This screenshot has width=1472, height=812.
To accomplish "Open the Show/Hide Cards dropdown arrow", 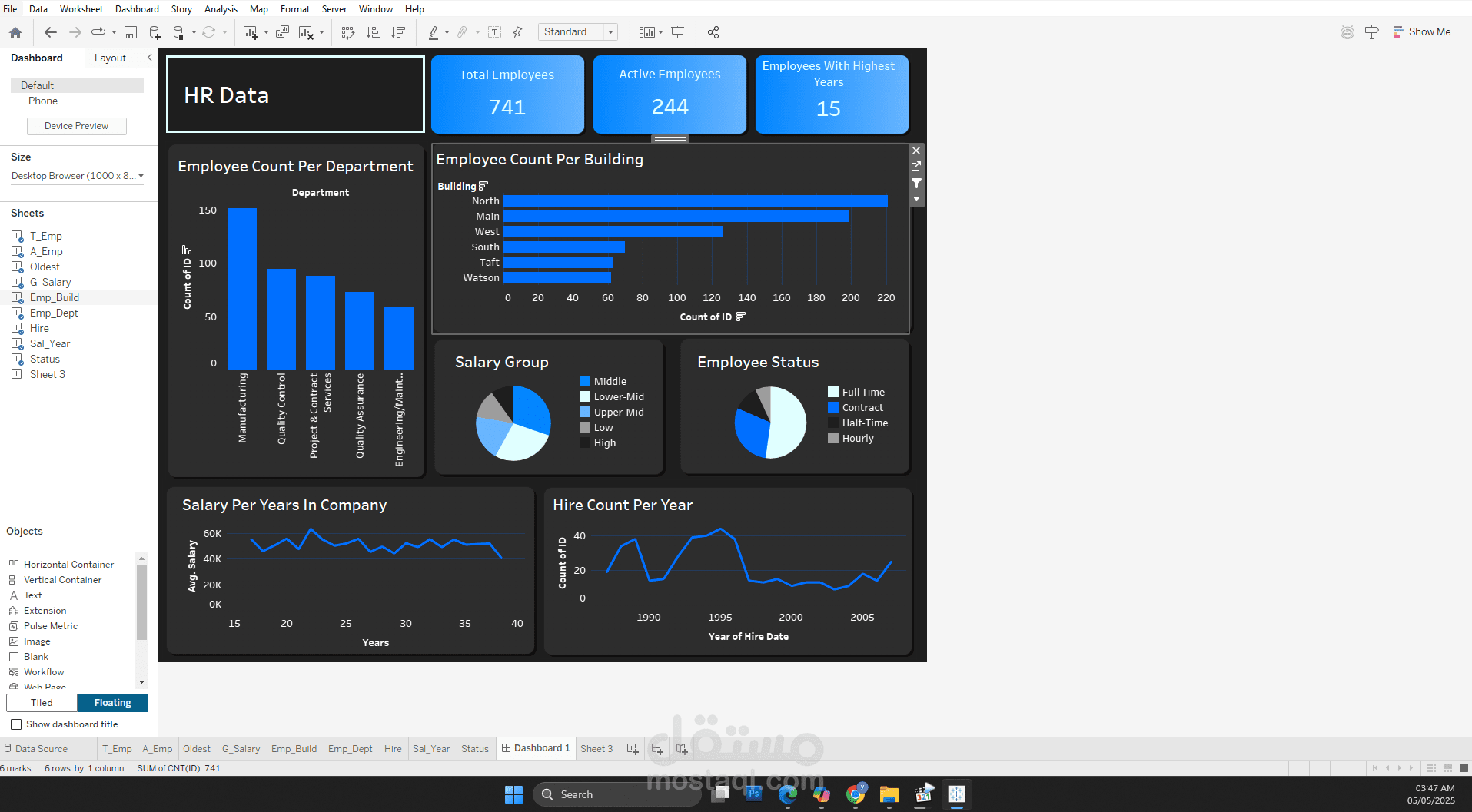I will pos(660,32).
